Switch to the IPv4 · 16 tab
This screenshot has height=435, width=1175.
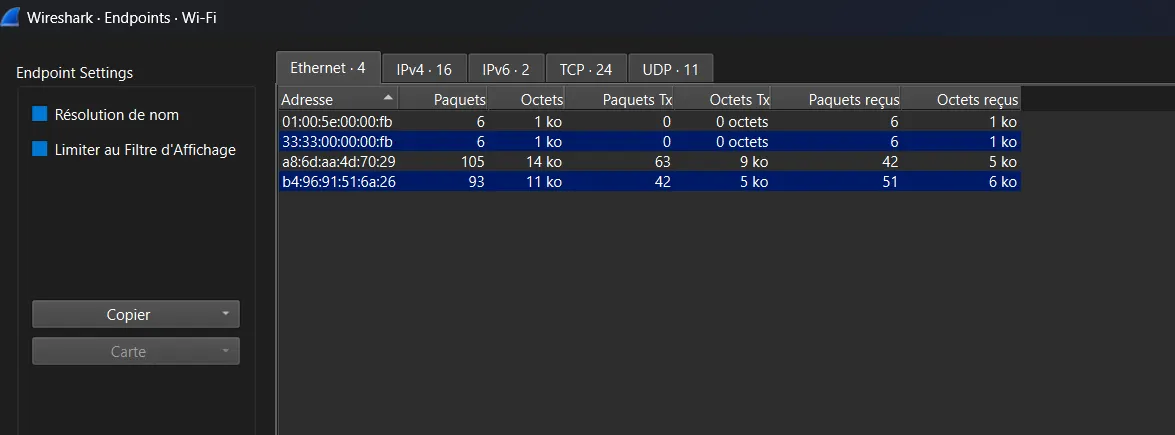424,69
